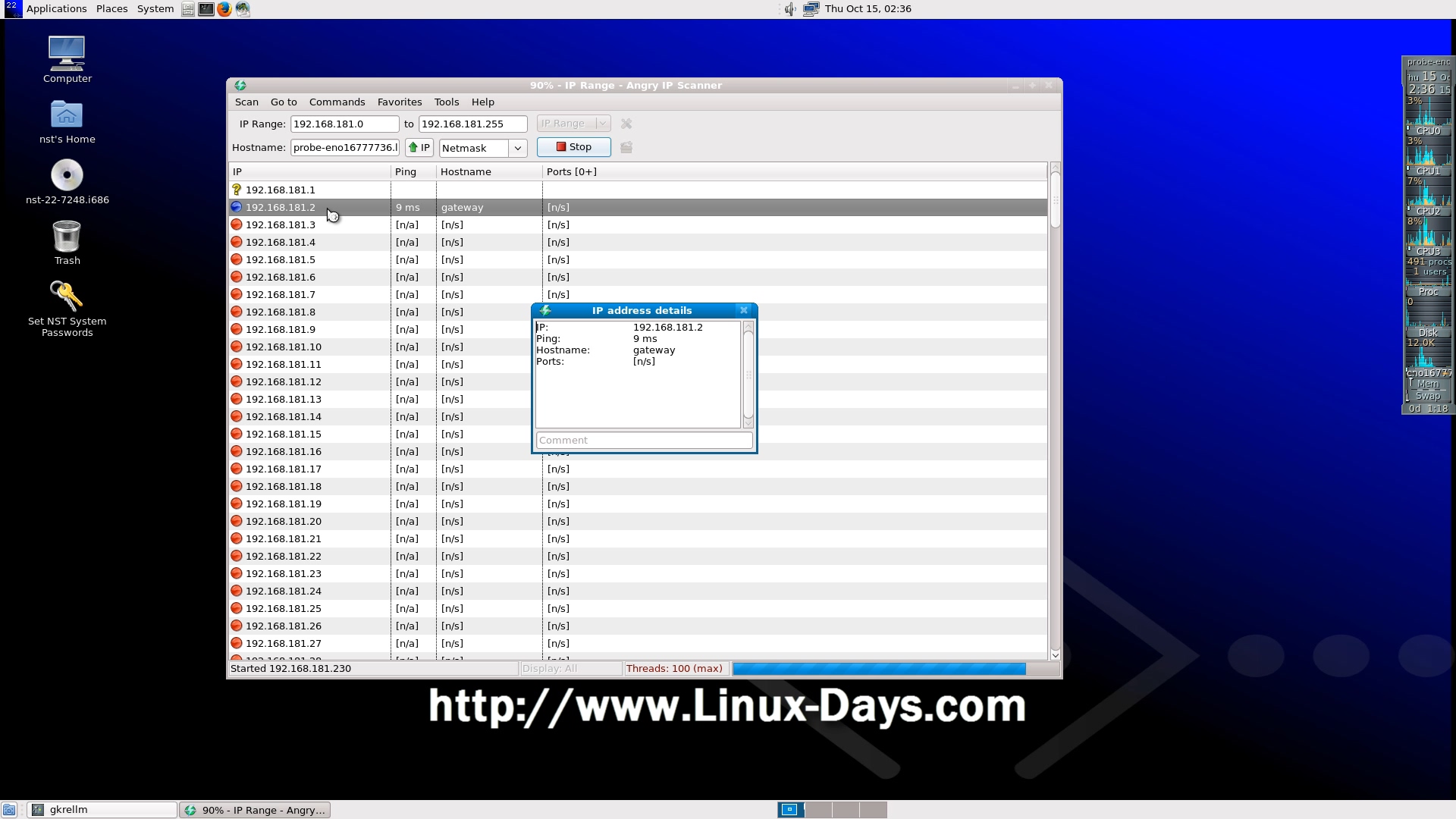Image resolution: width=1456 pixels, height=819 pixels.
Task: Open nst's Home folder icon
Action: click(x=67, y=121)
